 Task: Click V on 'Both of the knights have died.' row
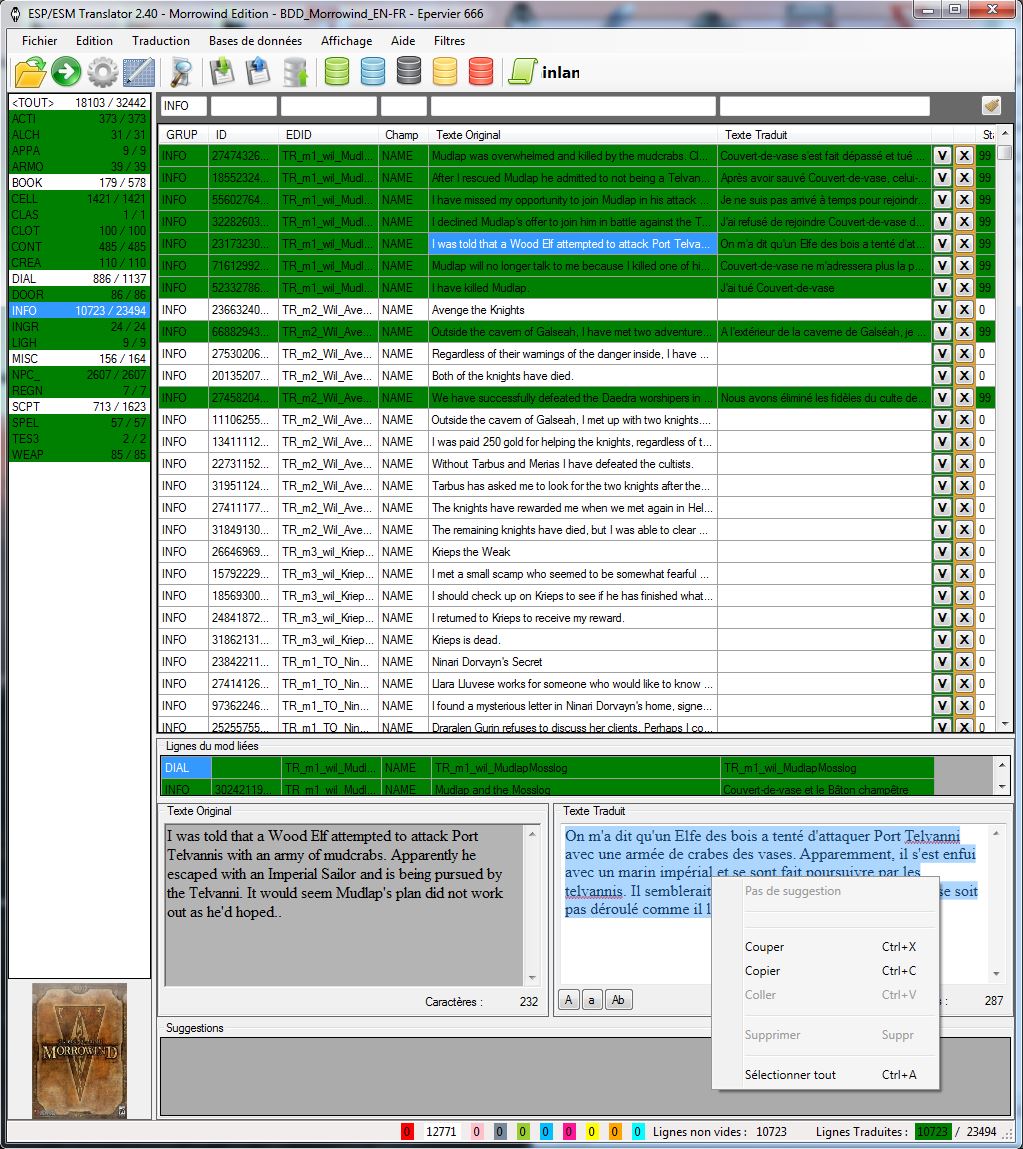coord(942,376)
